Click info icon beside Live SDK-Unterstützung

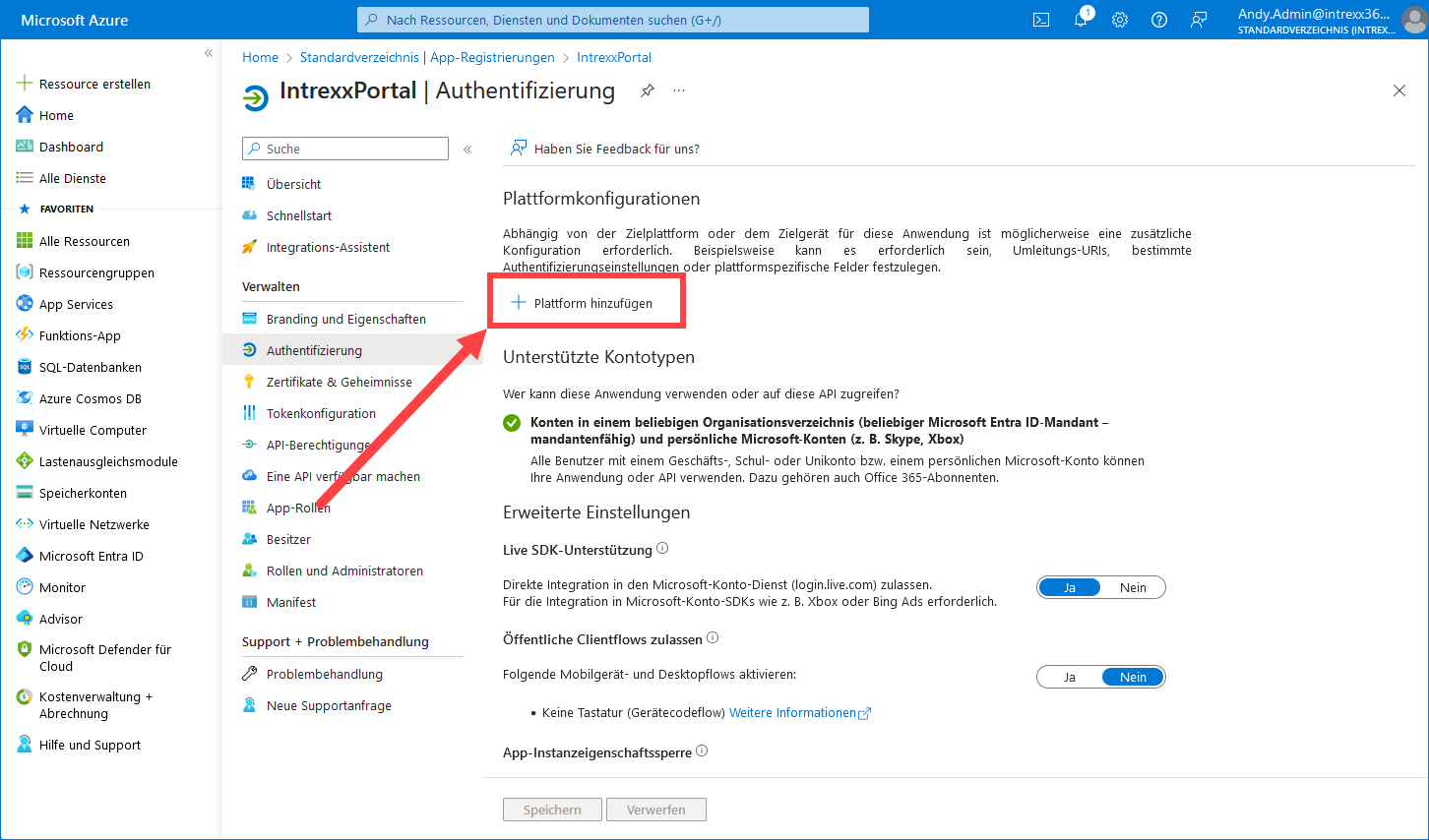(x=662, y=548)
